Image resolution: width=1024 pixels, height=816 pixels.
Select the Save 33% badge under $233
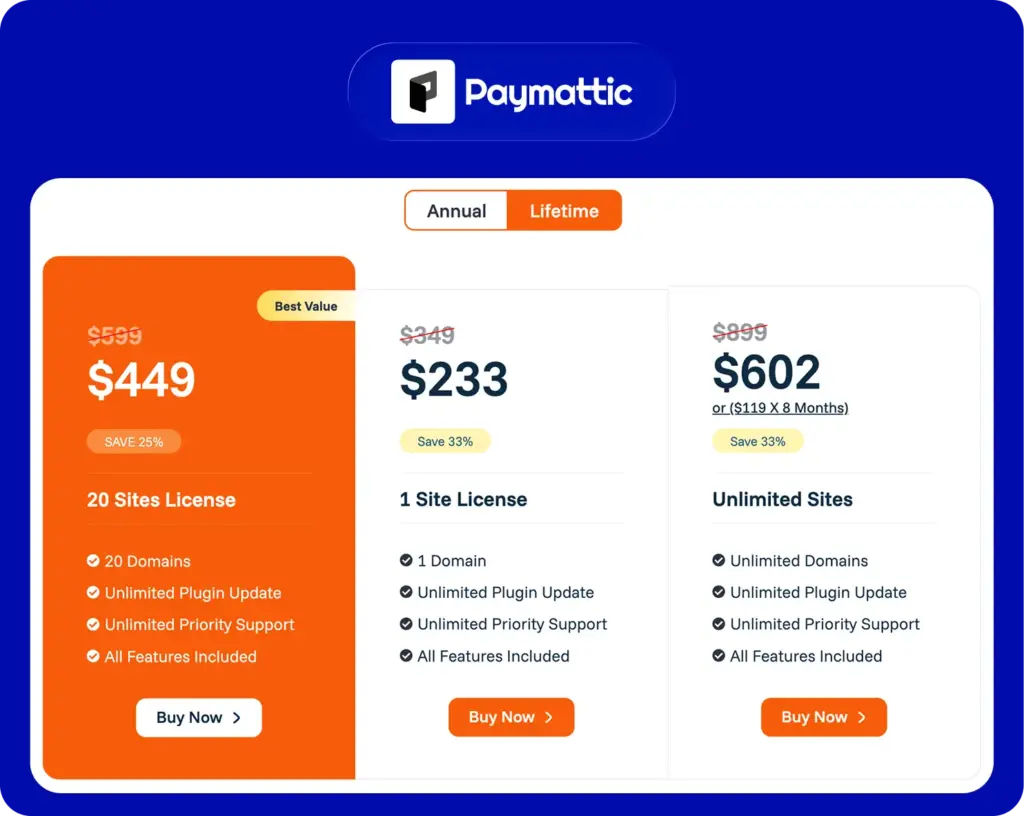(445, 441)
